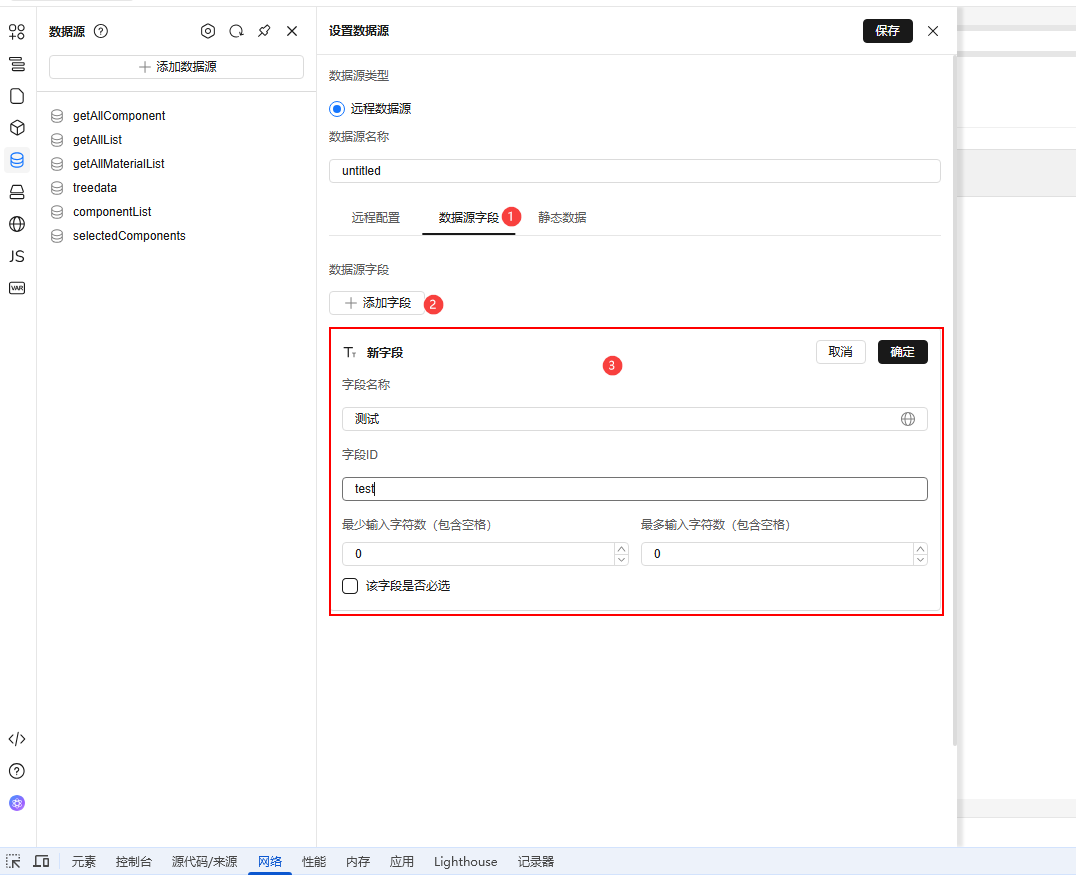Click the variables (VAR) sidebar icon
The image size is (1076, 876).
pos(16,288)
